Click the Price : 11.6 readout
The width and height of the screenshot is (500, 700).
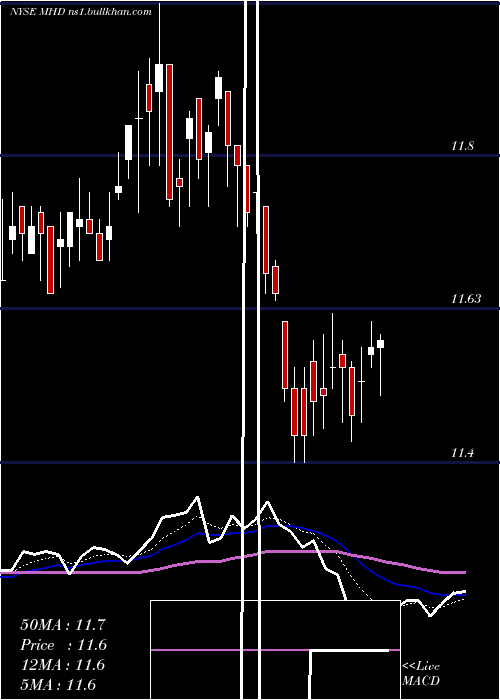pos(63,645)
